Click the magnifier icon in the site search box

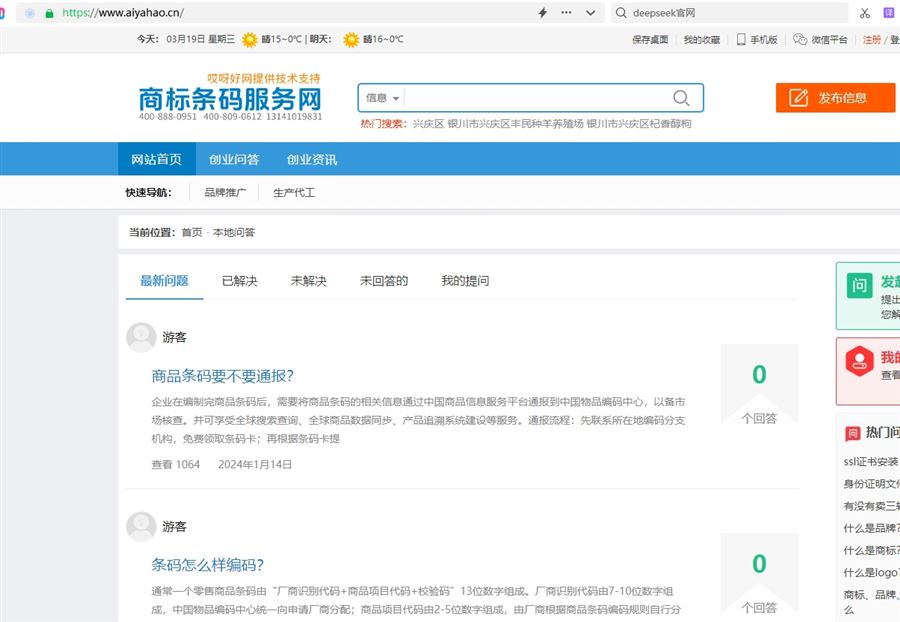click(x=681, y=98)
